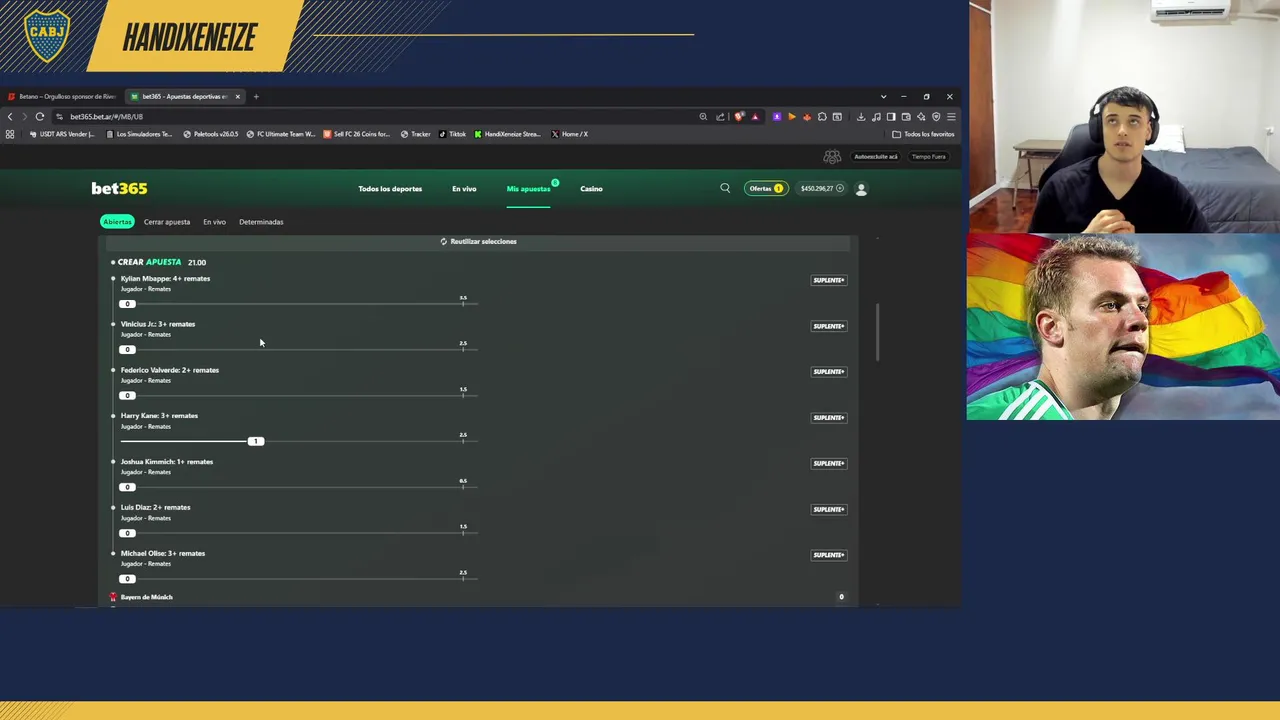Click the orange play extension icon

pos(792,116)
